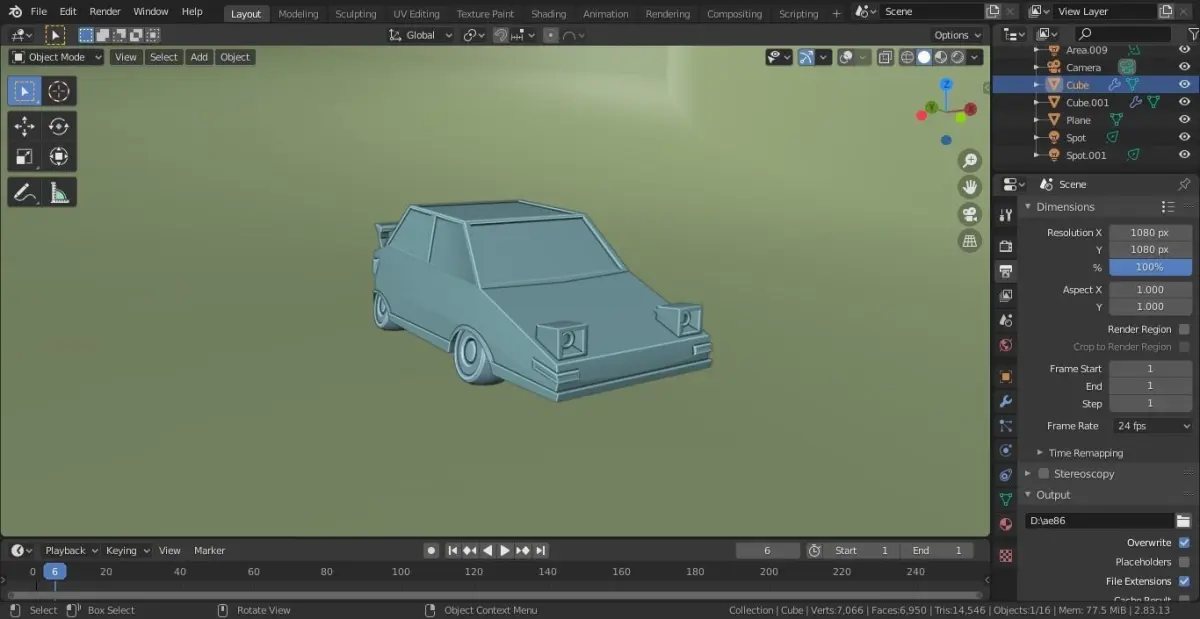This screenshot has height=619, width=1200.
Task: Open the Render properties tab
Action: [x=1006, y=246]
